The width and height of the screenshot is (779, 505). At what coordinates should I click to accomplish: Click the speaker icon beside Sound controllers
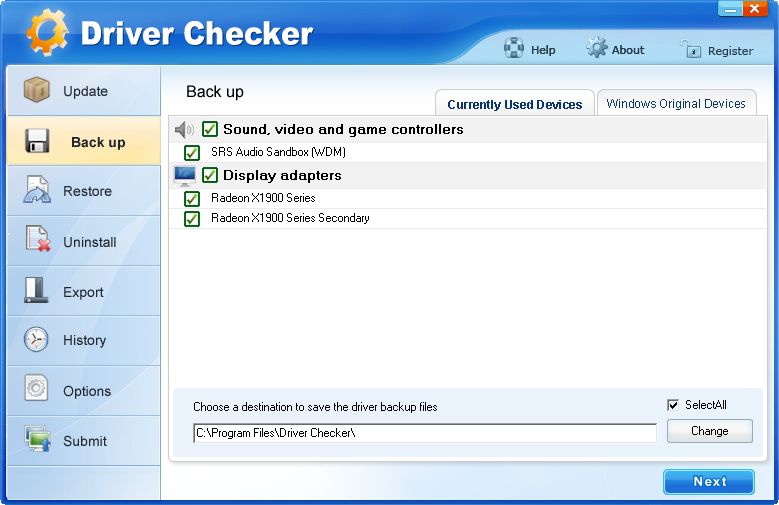point(184,130)
